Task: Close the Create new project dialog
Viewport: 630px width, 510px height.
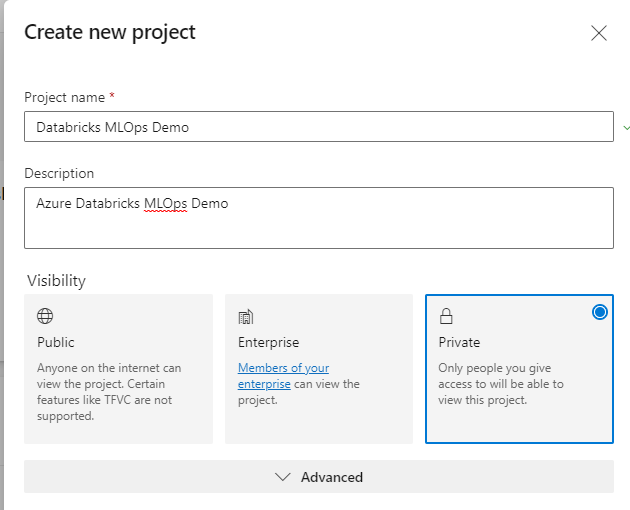Action: (599, 33)
